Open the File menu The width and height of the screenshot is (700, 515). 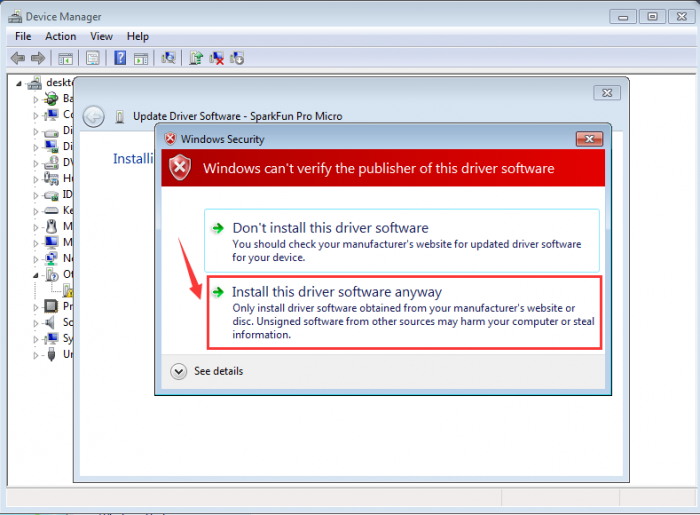pyautogui.click(x=23, y=36)
